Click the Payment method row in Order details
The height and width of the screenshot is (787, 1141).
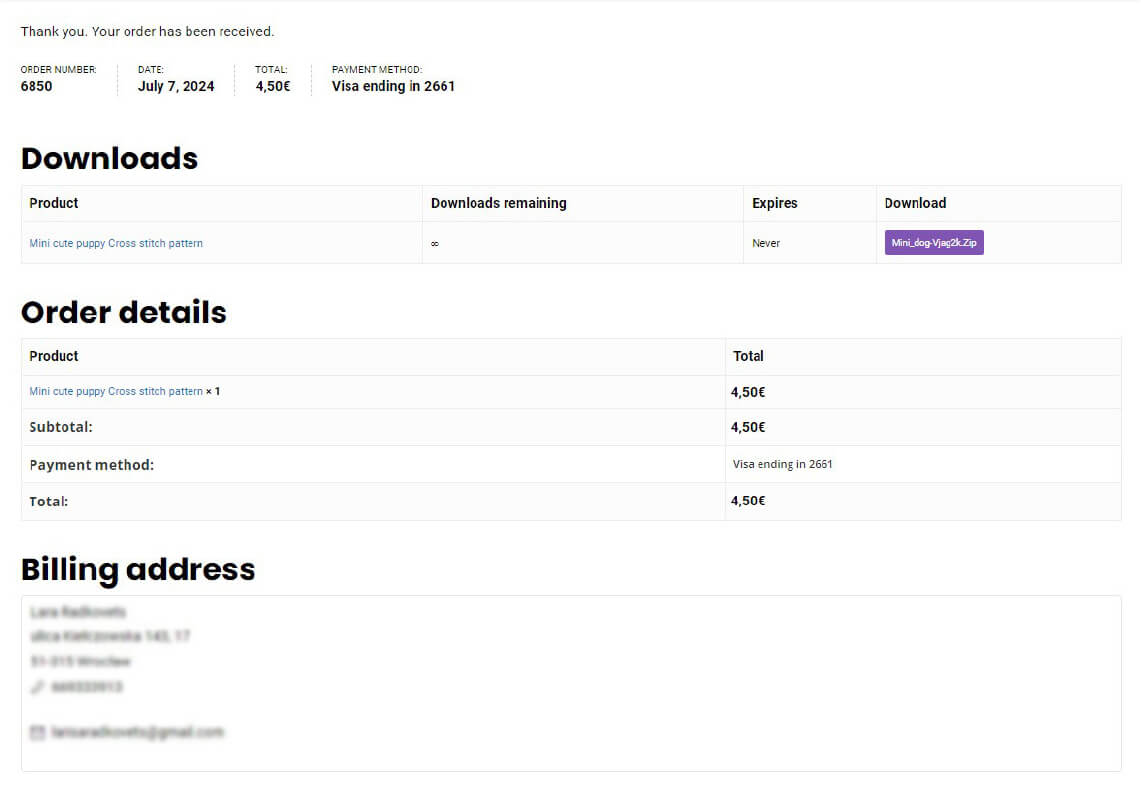click(92, 465)
